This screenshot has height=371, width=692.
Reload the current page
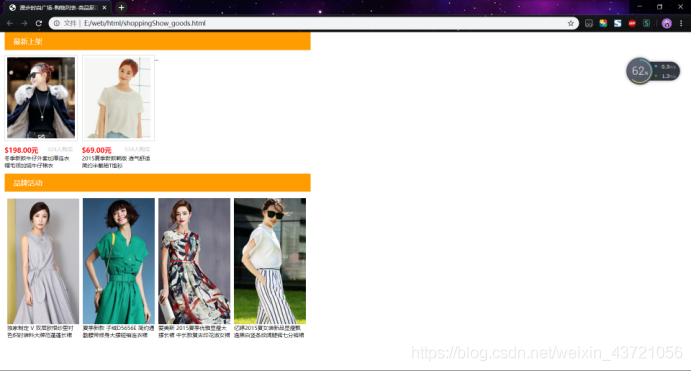(39, 23)
